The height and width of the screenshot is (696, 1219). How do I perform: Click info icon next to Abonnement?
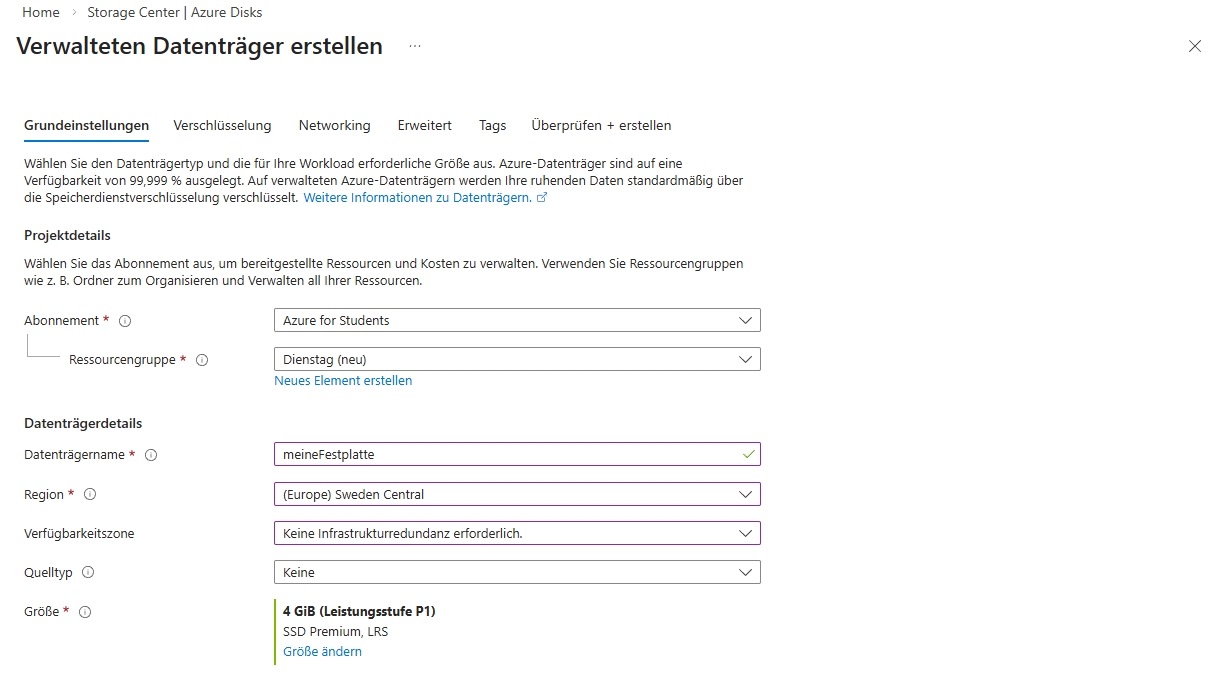click(x=125, y=321)
